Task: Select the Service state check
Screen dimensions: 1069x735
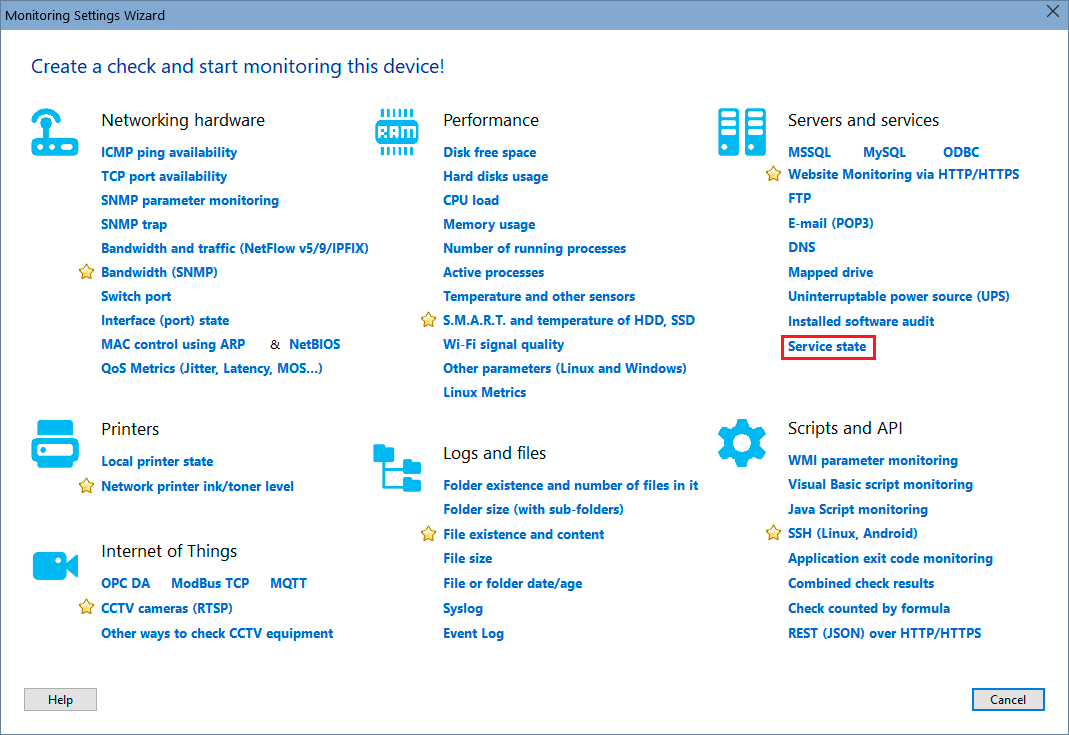Action: (827, 347)
